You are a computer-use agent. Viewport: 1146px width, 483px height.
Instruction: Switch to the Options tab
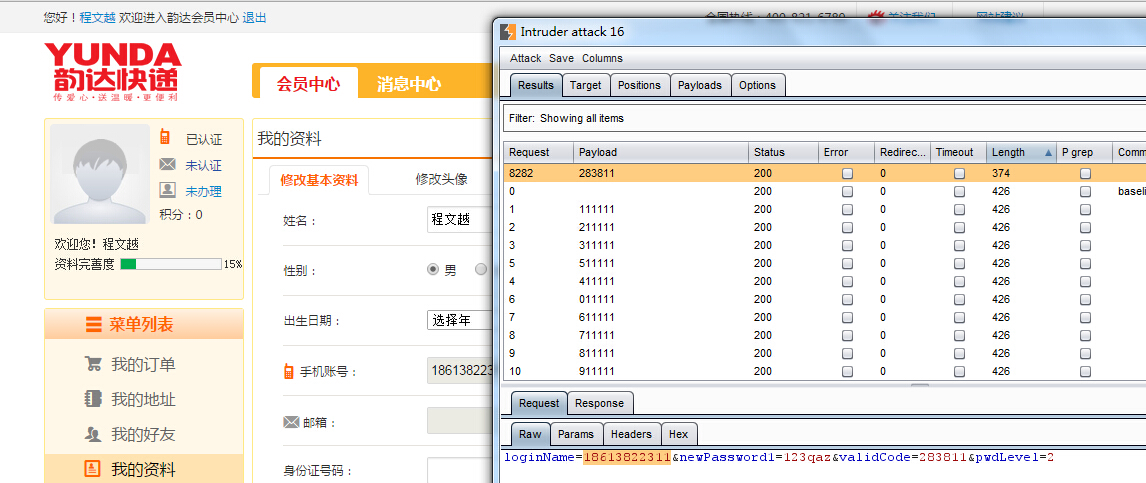[x=757, y=85]
